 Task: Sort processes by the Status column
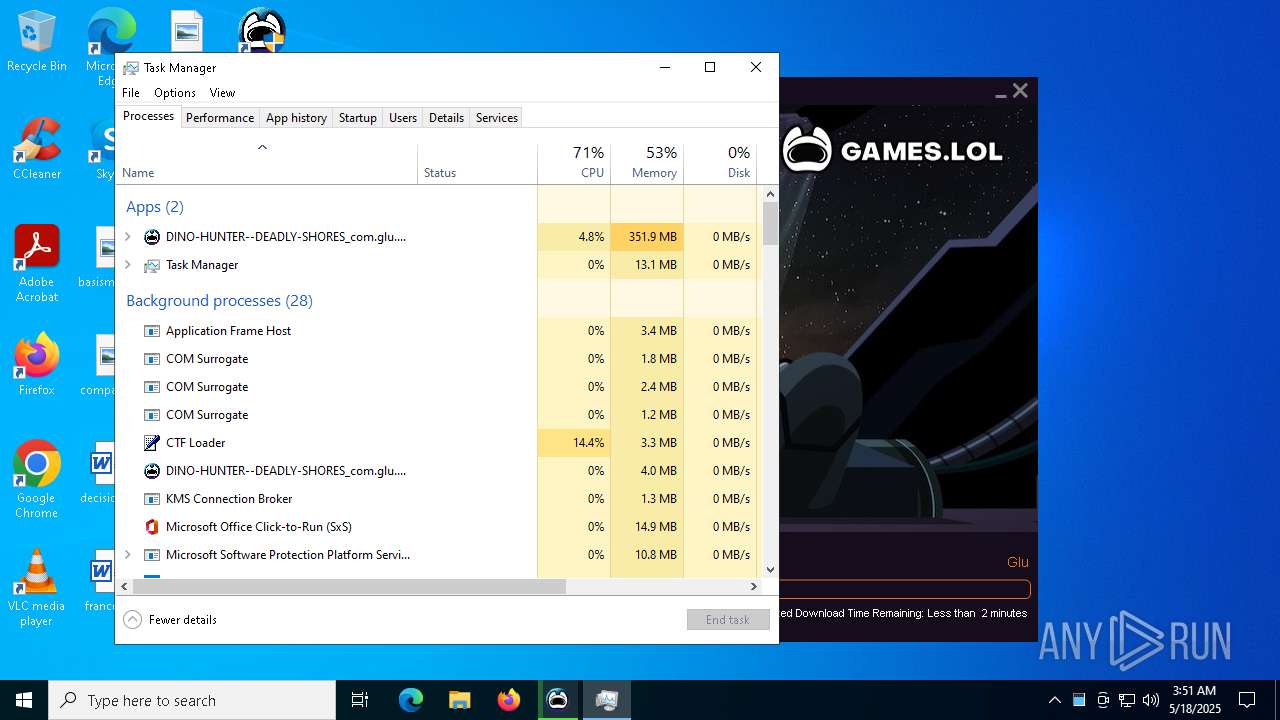pyautogui.click(x=477, y=164)
